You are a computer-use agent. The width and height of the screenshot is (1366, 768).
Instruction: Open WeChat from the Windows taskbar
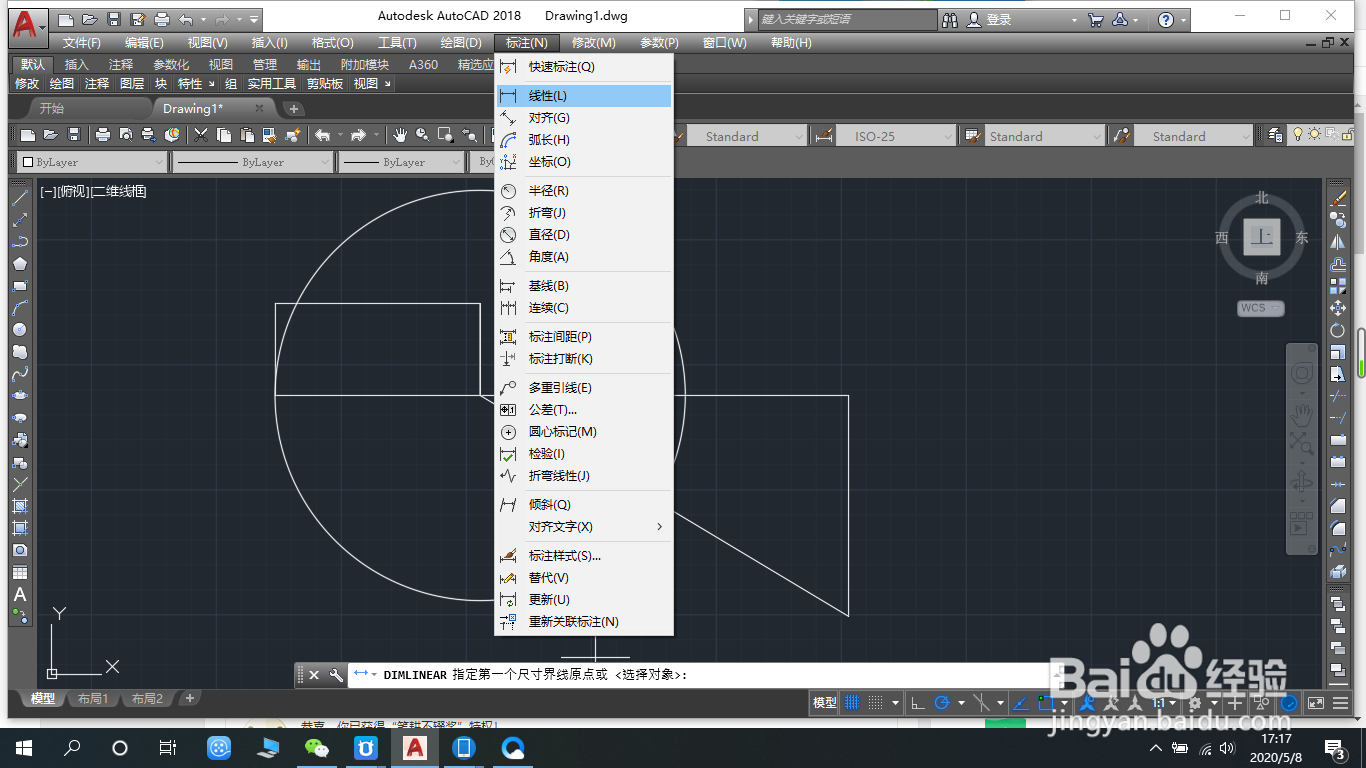317,748
